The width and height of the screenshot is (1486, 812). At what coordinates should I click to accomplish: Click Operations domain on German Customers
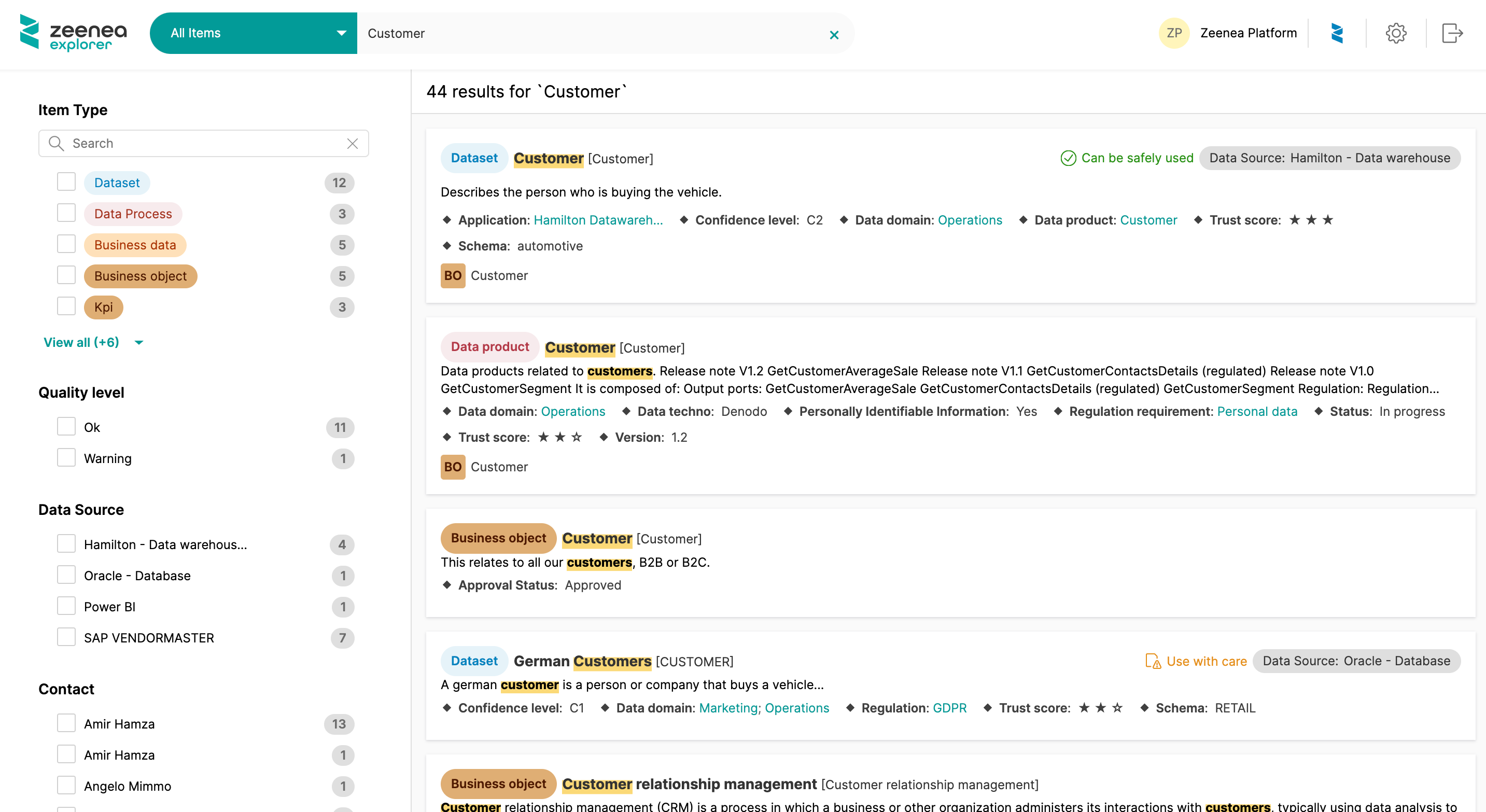796,708
